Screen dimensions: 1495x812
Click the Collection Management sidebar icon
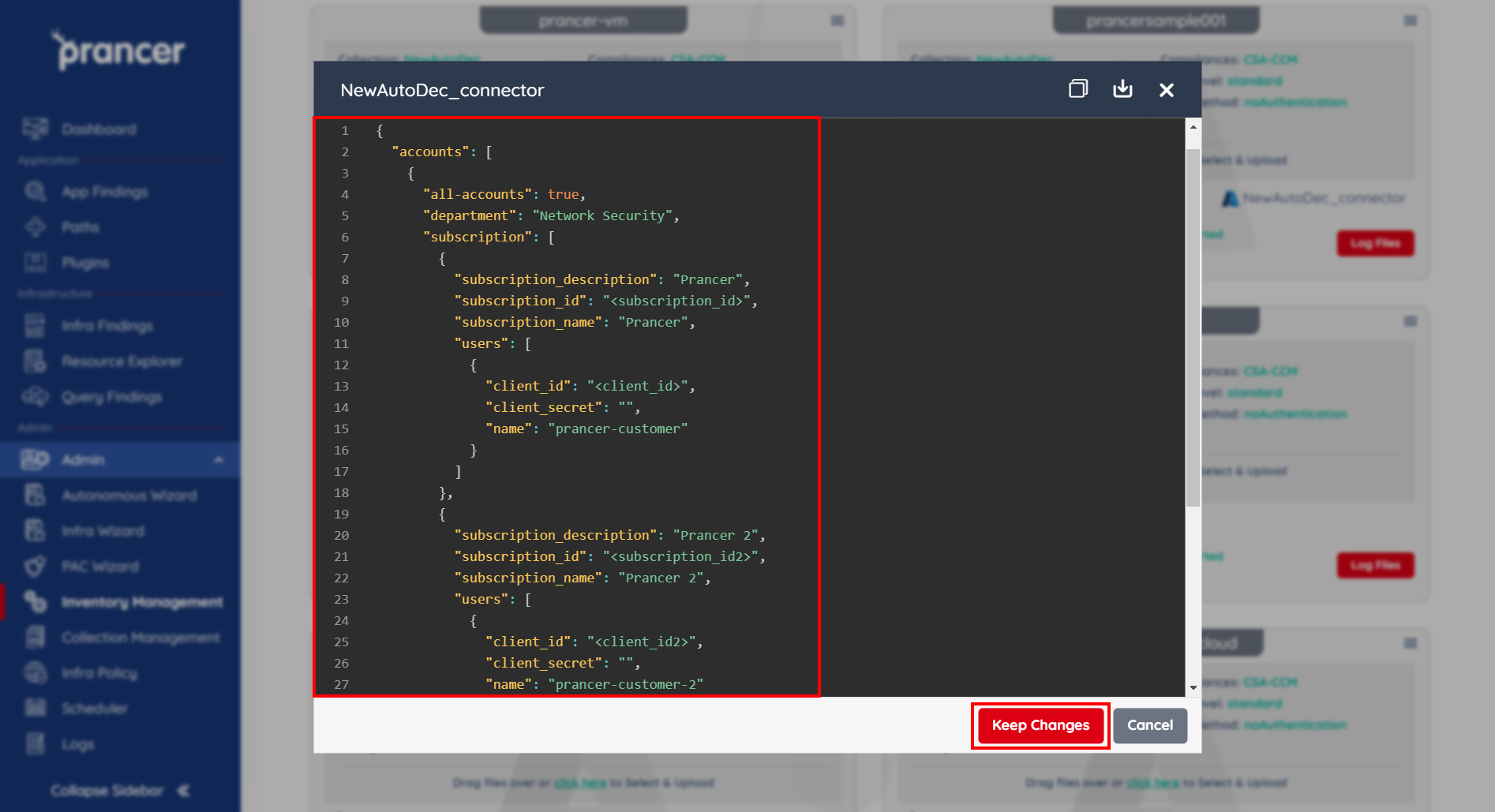(x=35, y=637)
